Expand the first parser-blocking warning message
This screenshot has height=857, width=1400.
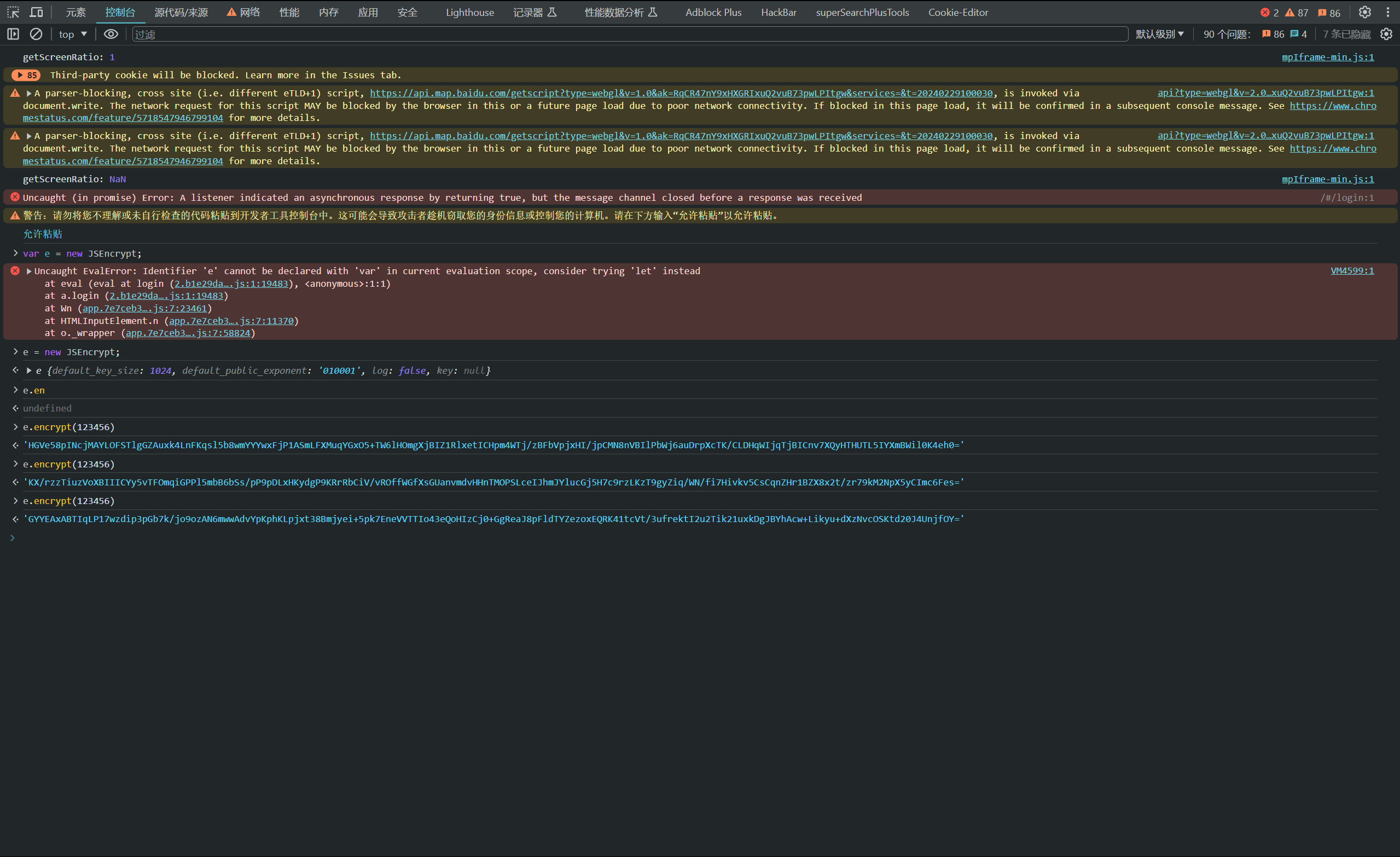(x=28, y=93)
